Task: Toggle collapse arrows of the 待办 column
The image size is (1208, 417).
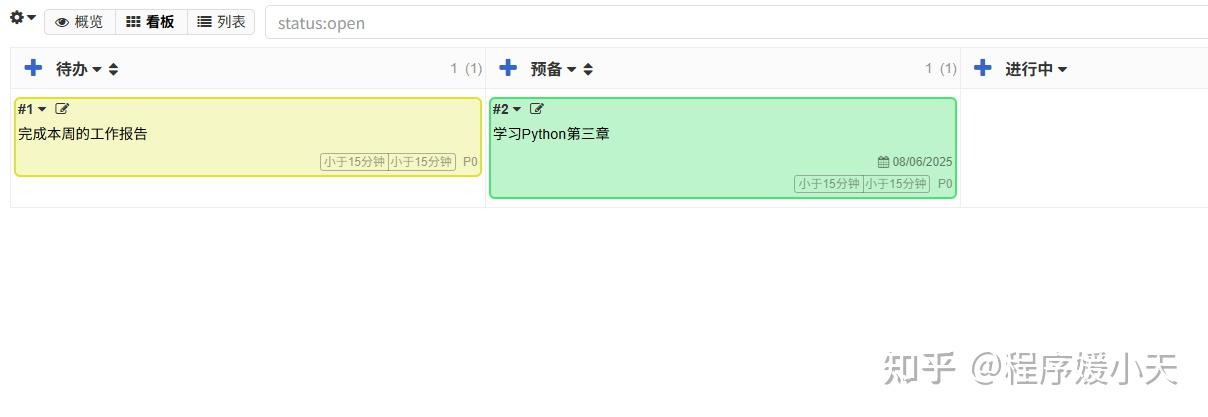Action: coord(113,69)
